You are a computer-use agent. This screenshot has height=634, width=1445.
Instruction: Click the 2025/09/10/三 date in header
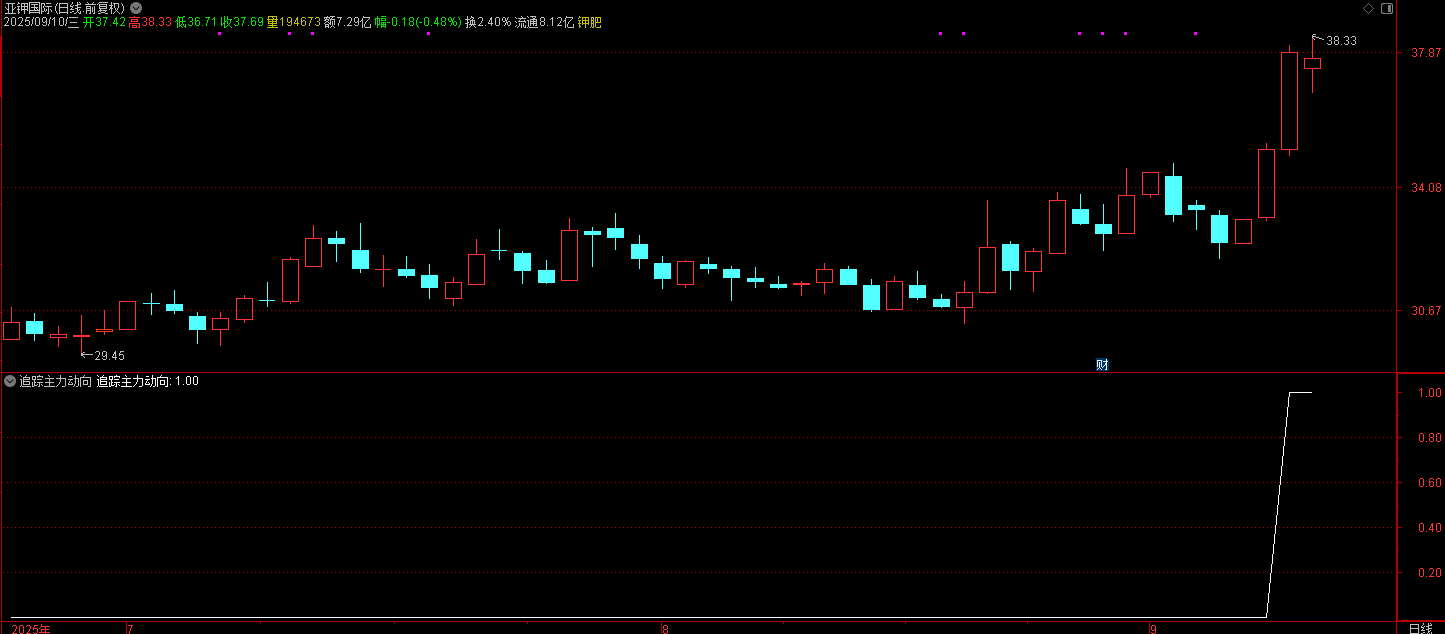(x=41, y=22)
